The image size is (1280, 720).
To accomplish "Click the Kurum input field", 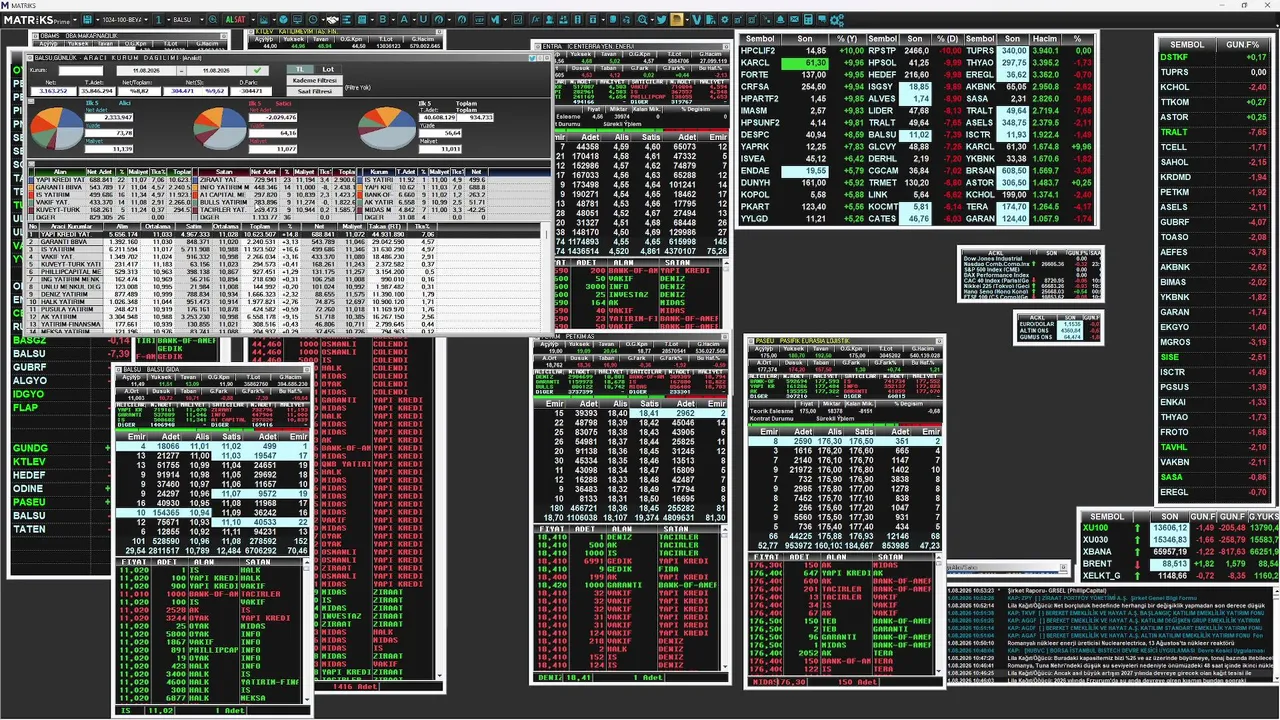I will pos(81,70).
